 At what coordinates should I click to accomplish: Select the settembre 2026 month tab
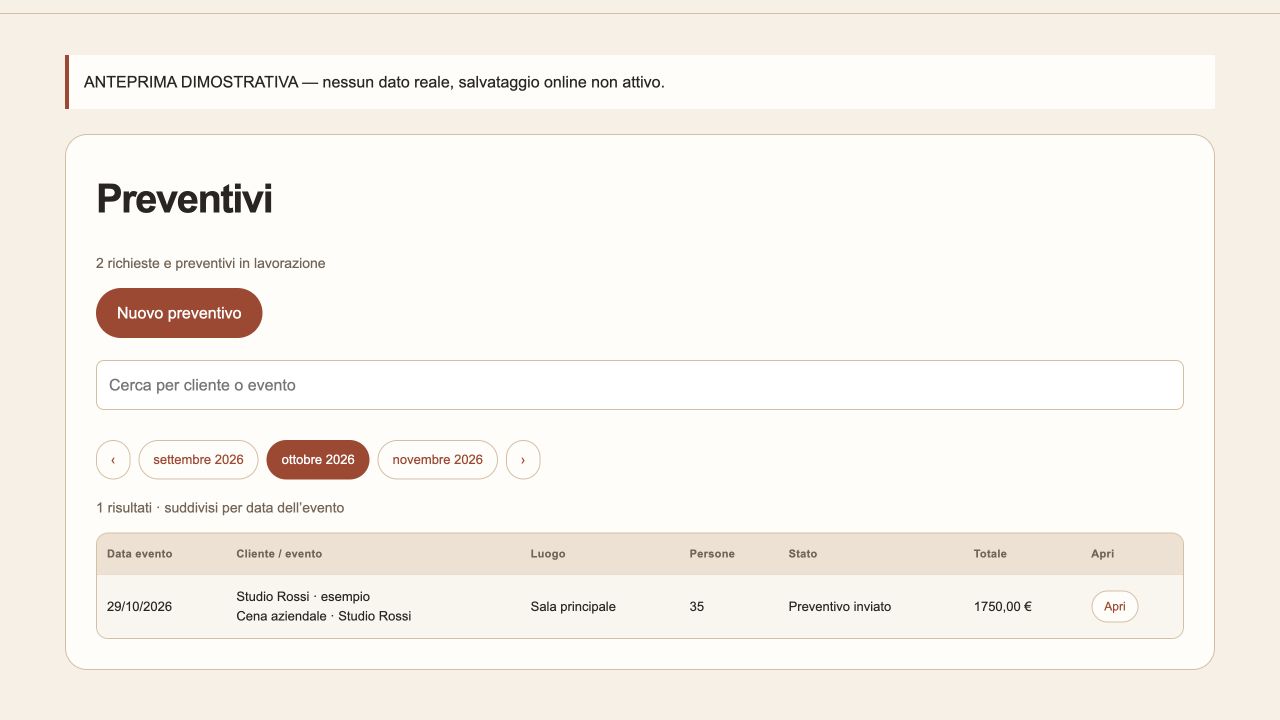pos(198,460)
